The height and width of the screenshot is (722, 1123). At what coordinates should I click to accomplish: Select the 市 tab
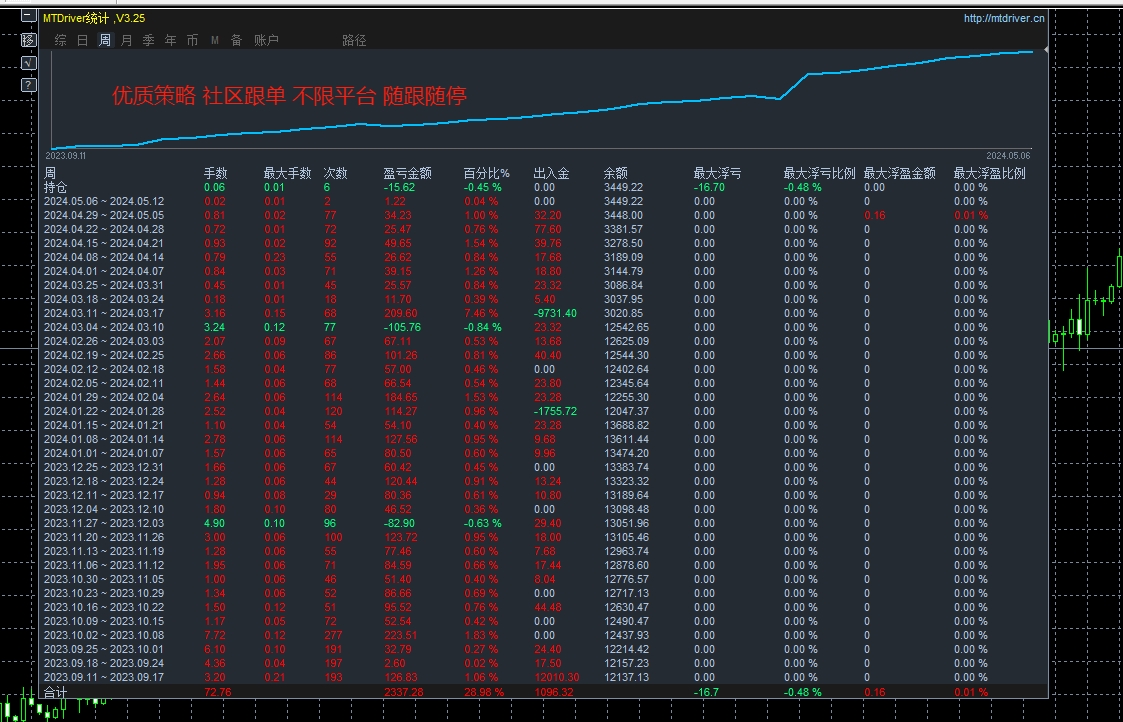(x=192, y=40)
